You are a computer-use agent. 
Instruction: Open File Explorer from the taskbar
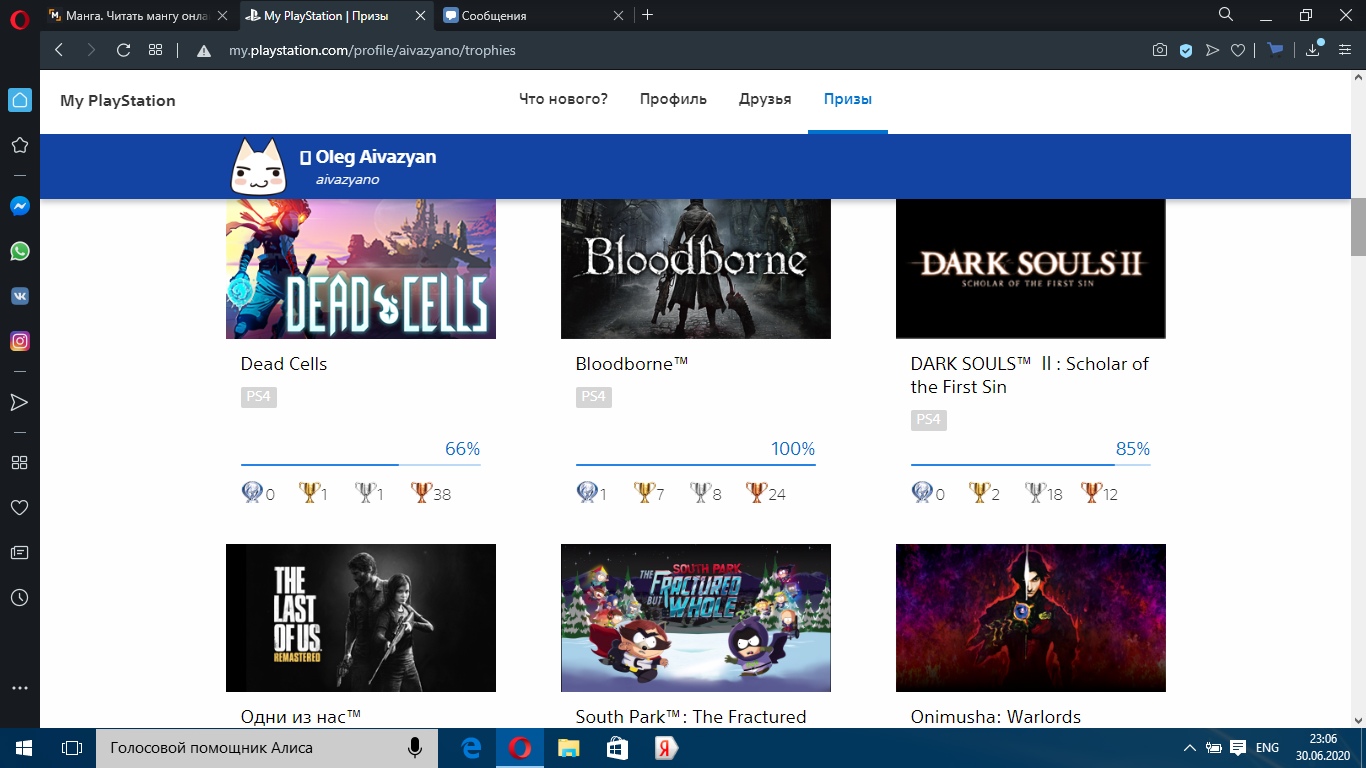tap(568, 748)
